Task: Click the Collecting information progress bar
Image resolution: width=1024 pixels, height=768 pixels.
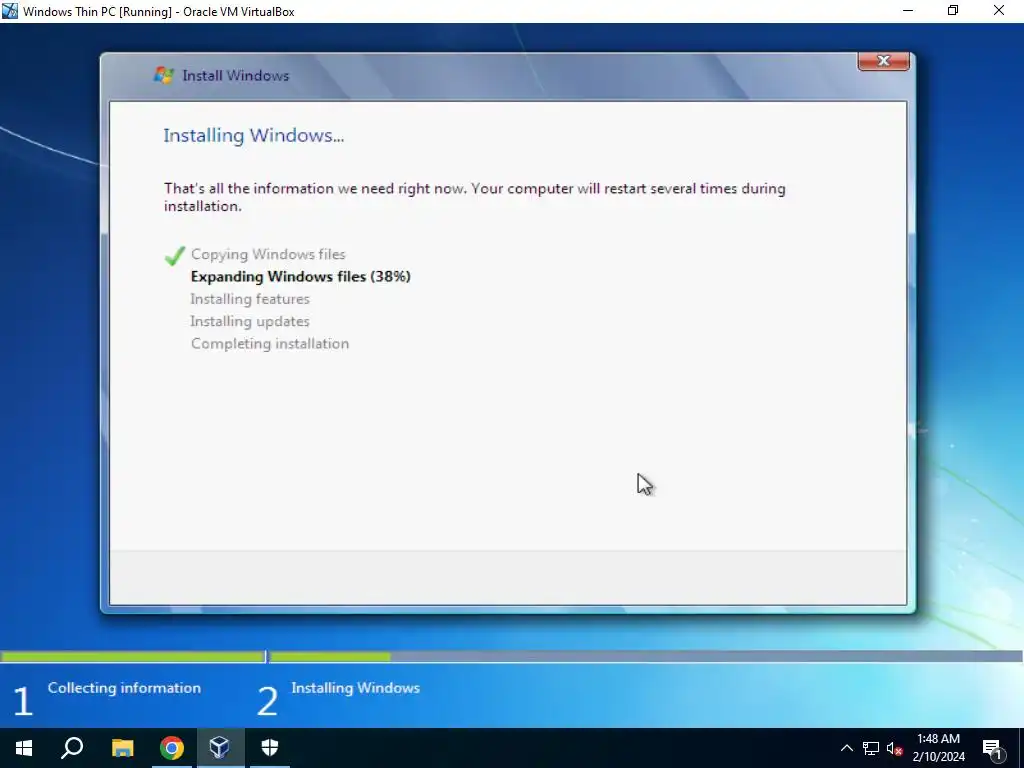Action: coord(132,656)
